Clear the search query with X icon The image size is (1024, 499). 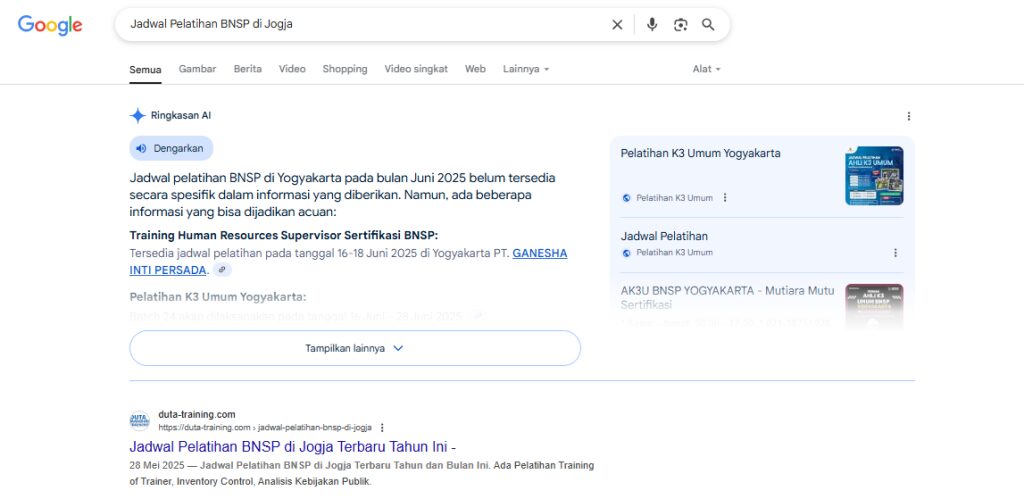click(617, 25)
